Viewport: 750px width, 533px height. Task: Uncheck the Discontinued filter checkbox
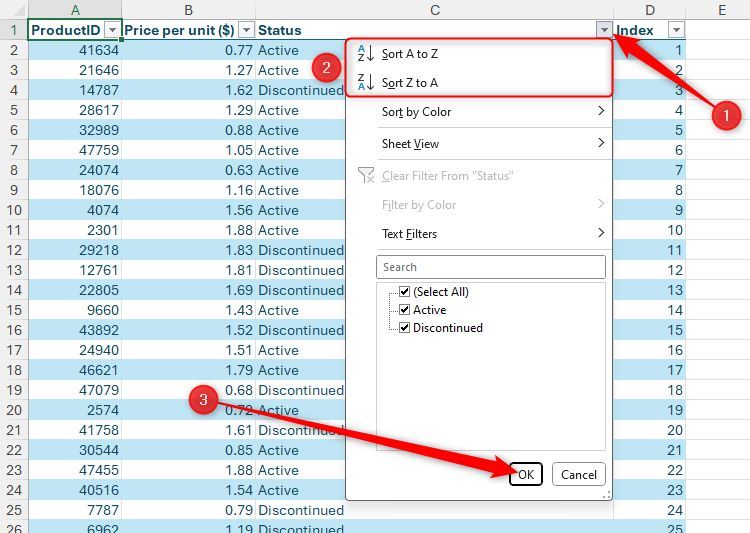pyautogui.click(x=404, y=328)
